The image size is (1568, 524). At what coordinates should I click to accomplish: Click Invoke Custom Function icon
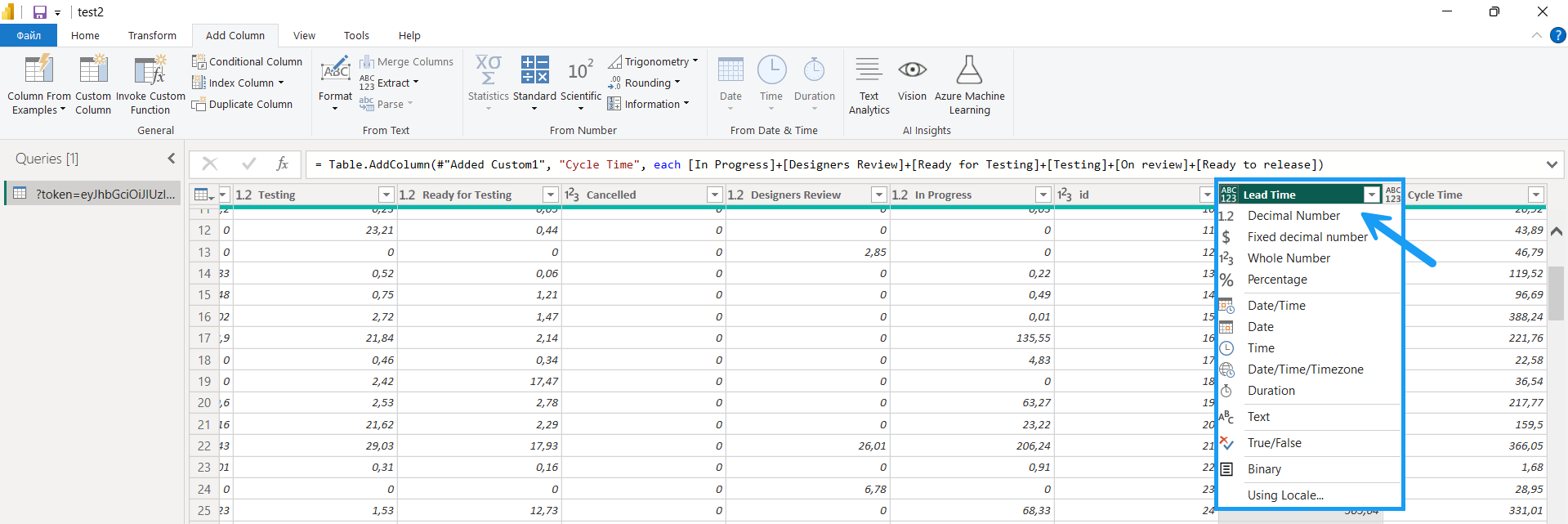pyautogui.click(x=150, y=71)
